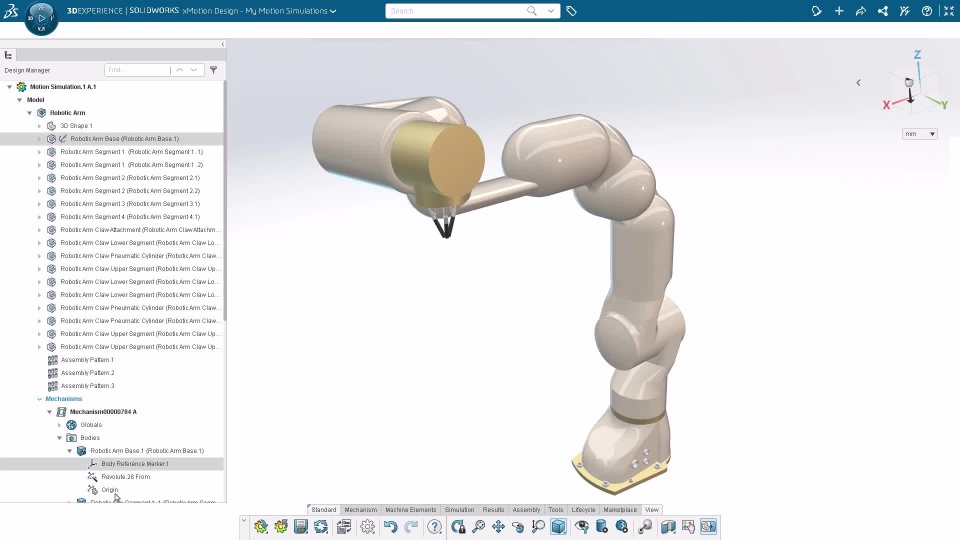Click the plus Add icon in top bar
This screenshot has height=540, width=960.
(839, 11)
